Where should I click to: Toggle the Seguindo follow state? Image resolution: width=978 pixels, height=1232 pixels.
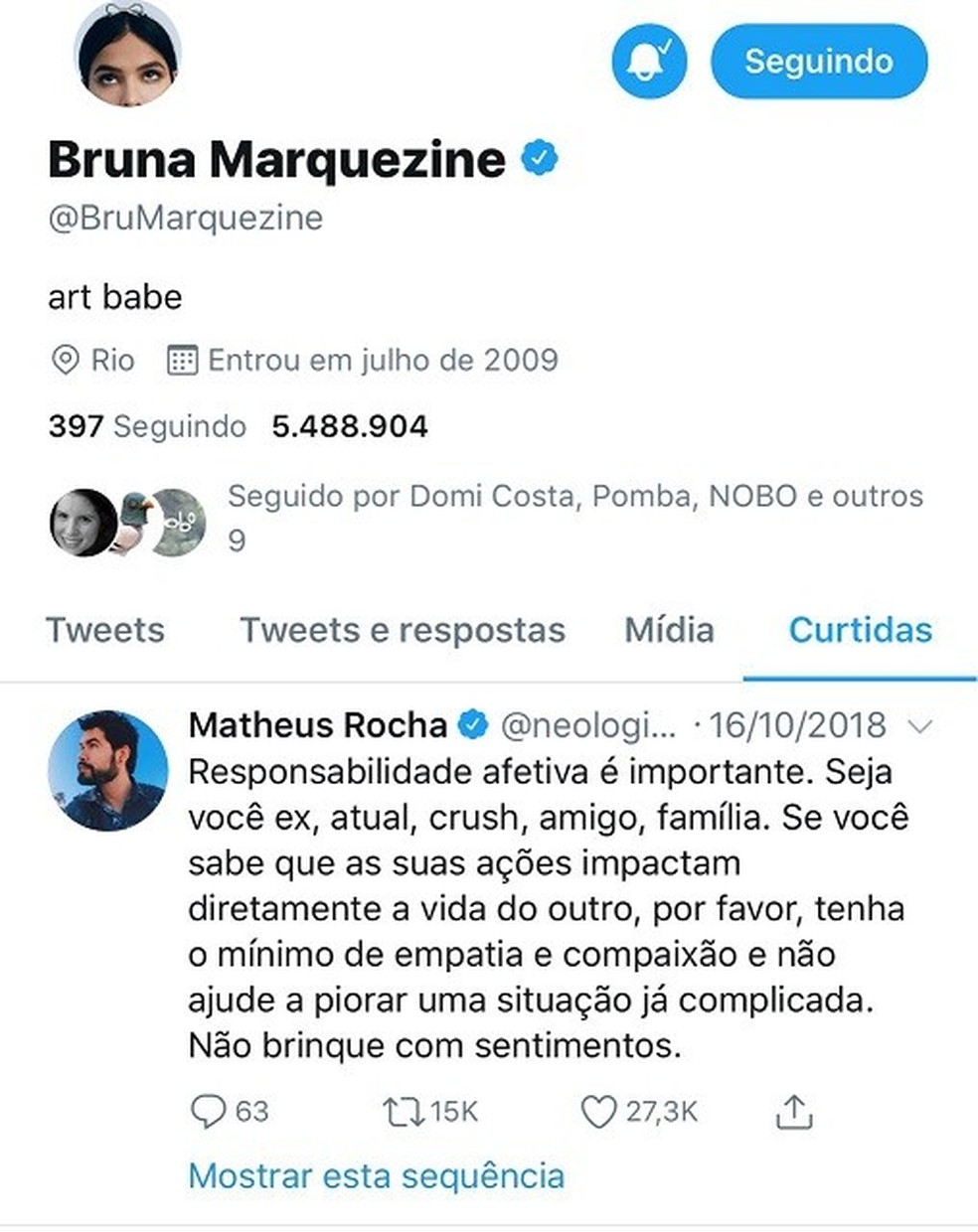pyautogui.click(x=817, y=62)
